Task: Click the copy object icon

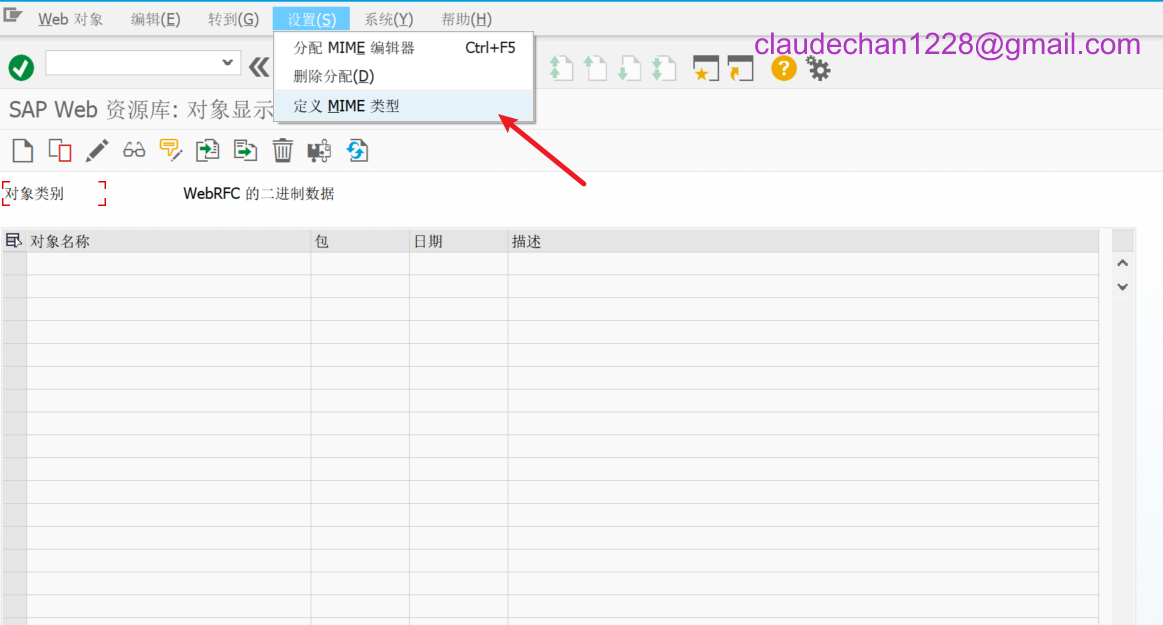Action: 60,150
